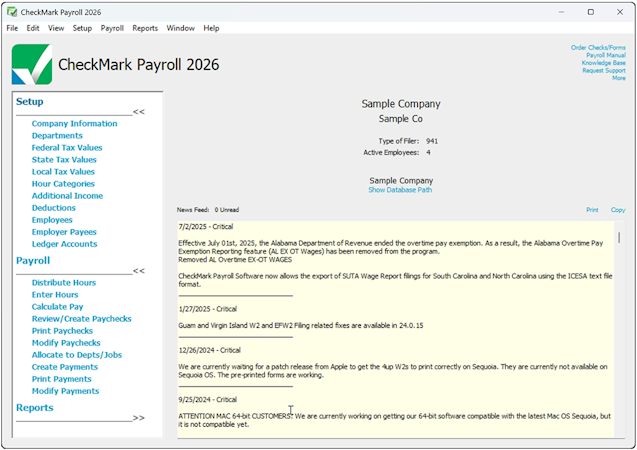Open the Reports menu in menu bar
Image resolution: width=637 pixels, height=450 pixels.
click(145, 28)
